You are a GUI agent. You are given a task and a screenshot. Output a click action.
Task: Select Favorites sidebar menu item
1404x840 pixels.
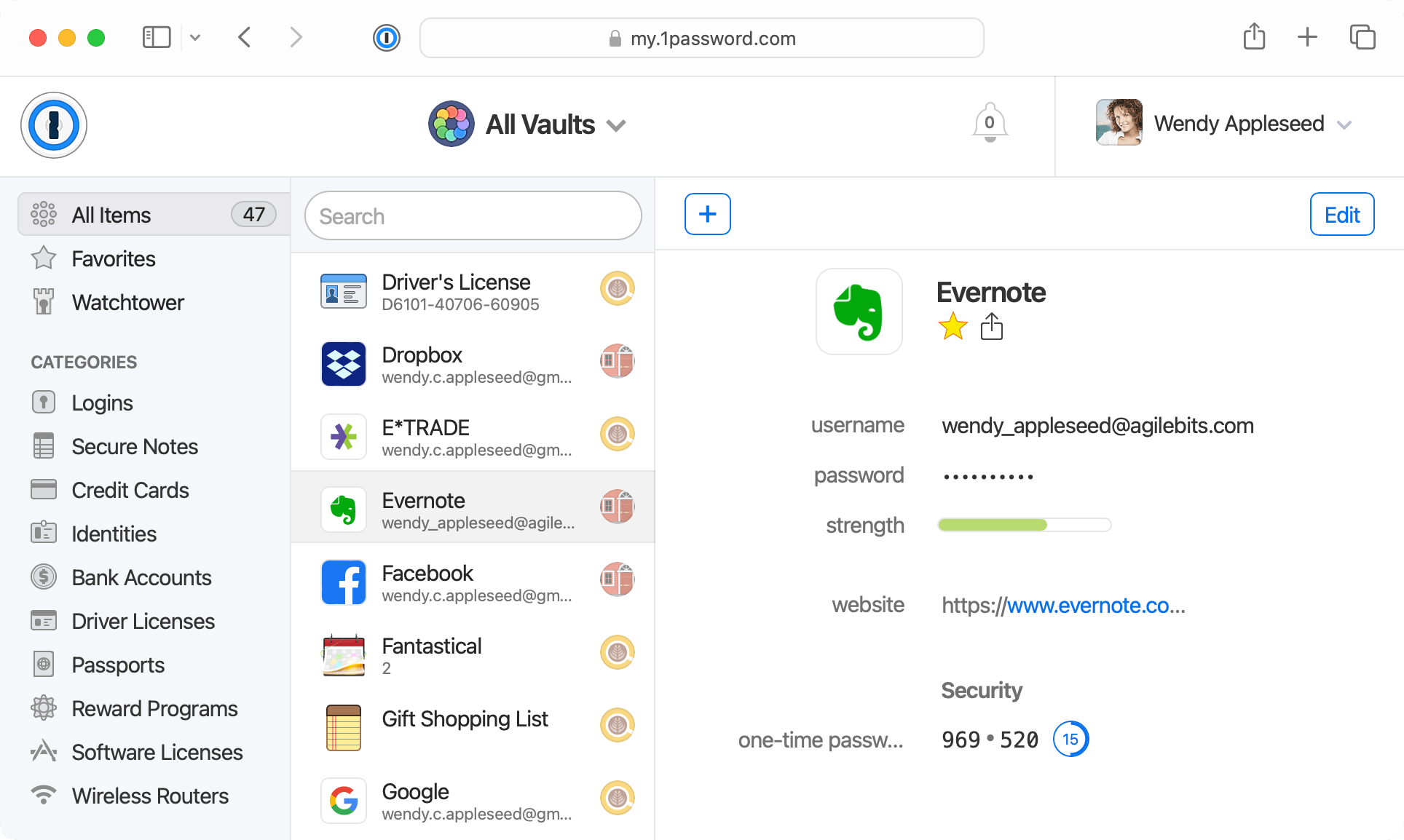coord(114,258)
